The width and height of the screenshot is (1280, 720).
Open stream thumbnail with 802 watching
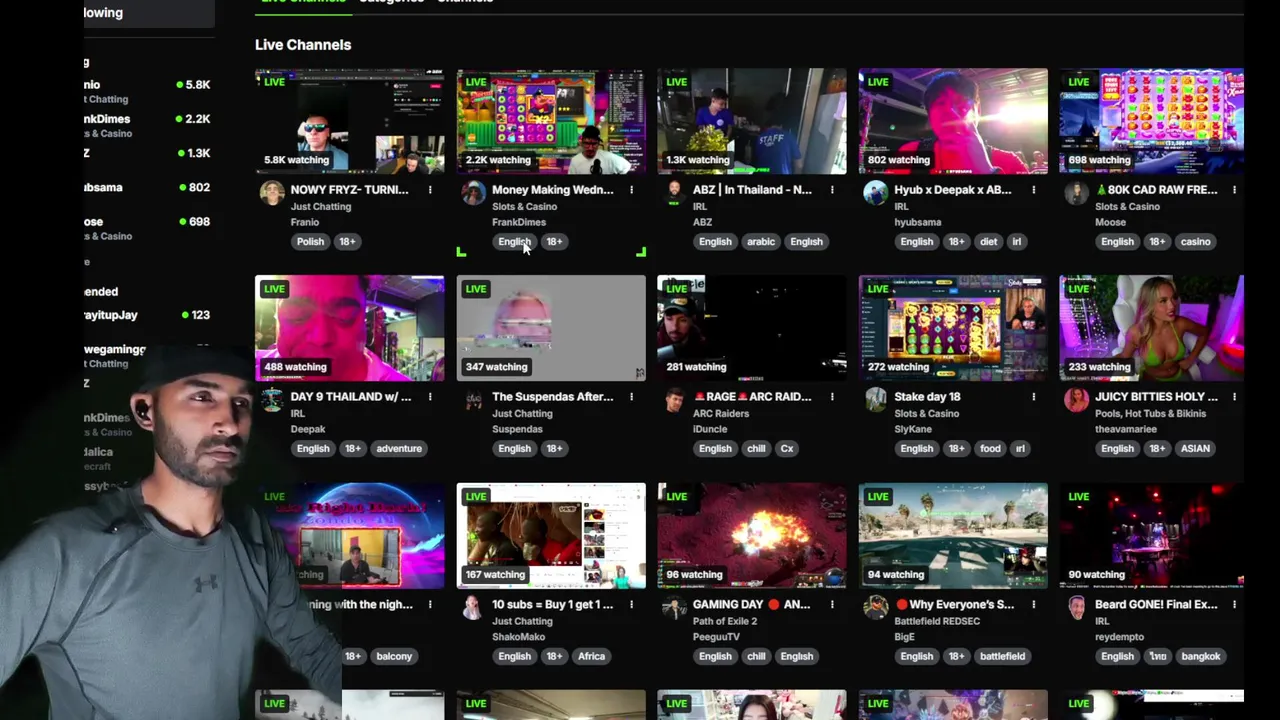(953, 121)
